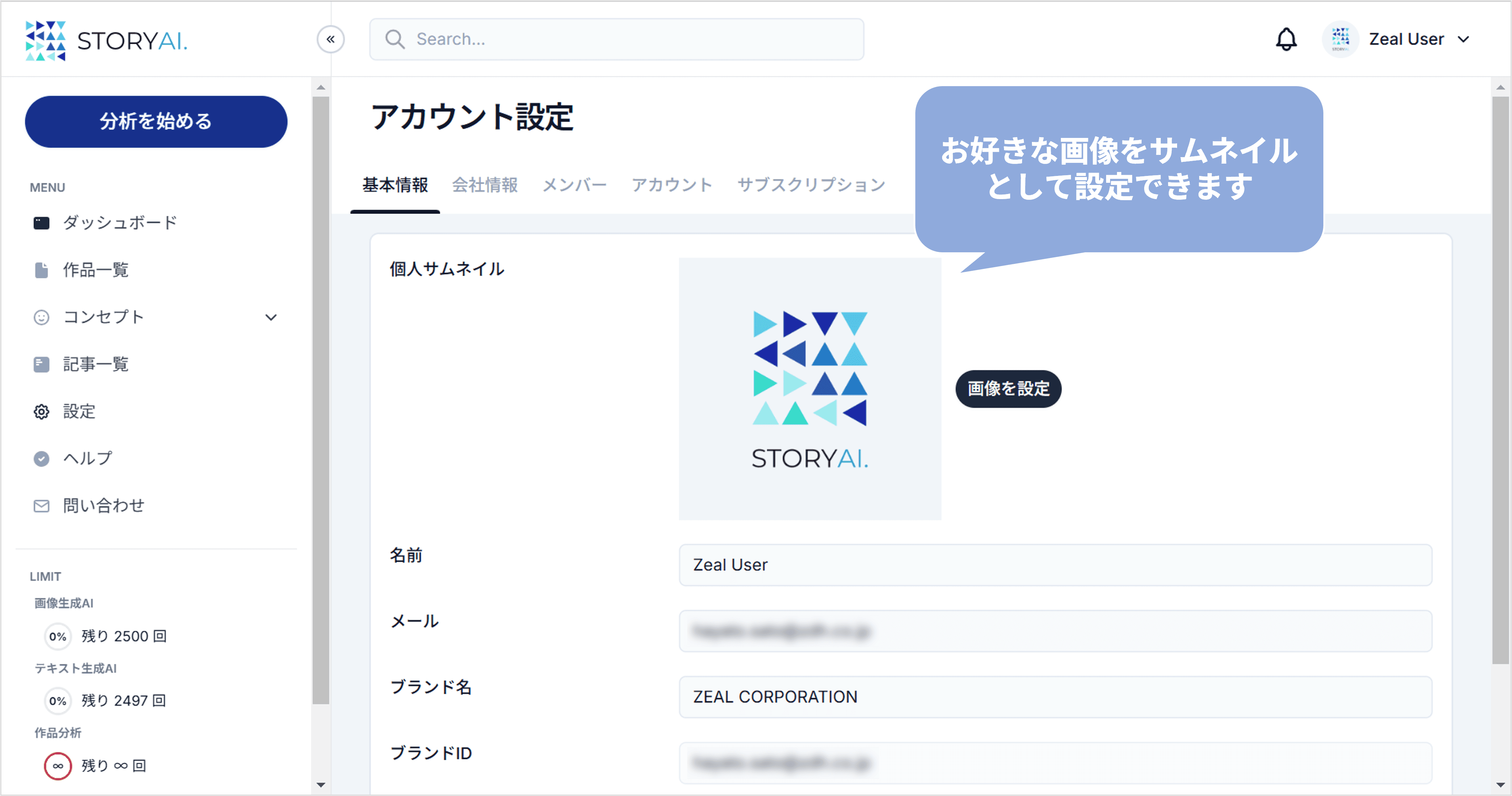Click the '残り ∞ 回' text
Image resolution: width=1512 pixels, height=796 pixels.
coord(114,766)
